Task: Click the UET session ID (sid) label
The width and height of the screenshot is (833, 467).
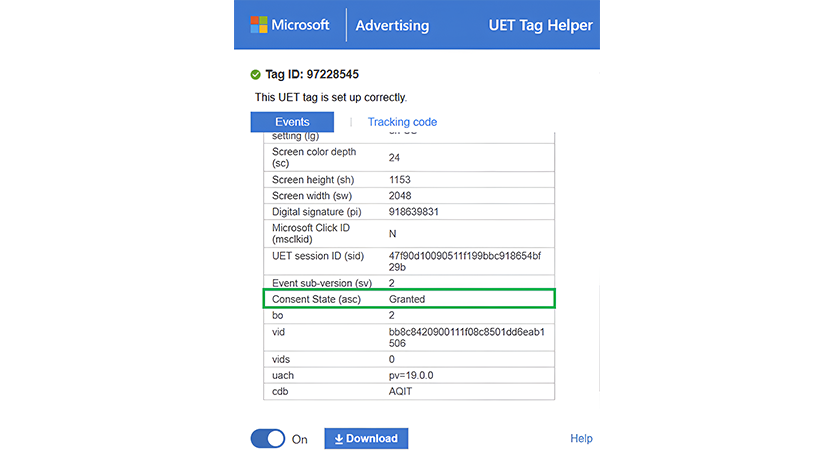Action: point(318,256)
